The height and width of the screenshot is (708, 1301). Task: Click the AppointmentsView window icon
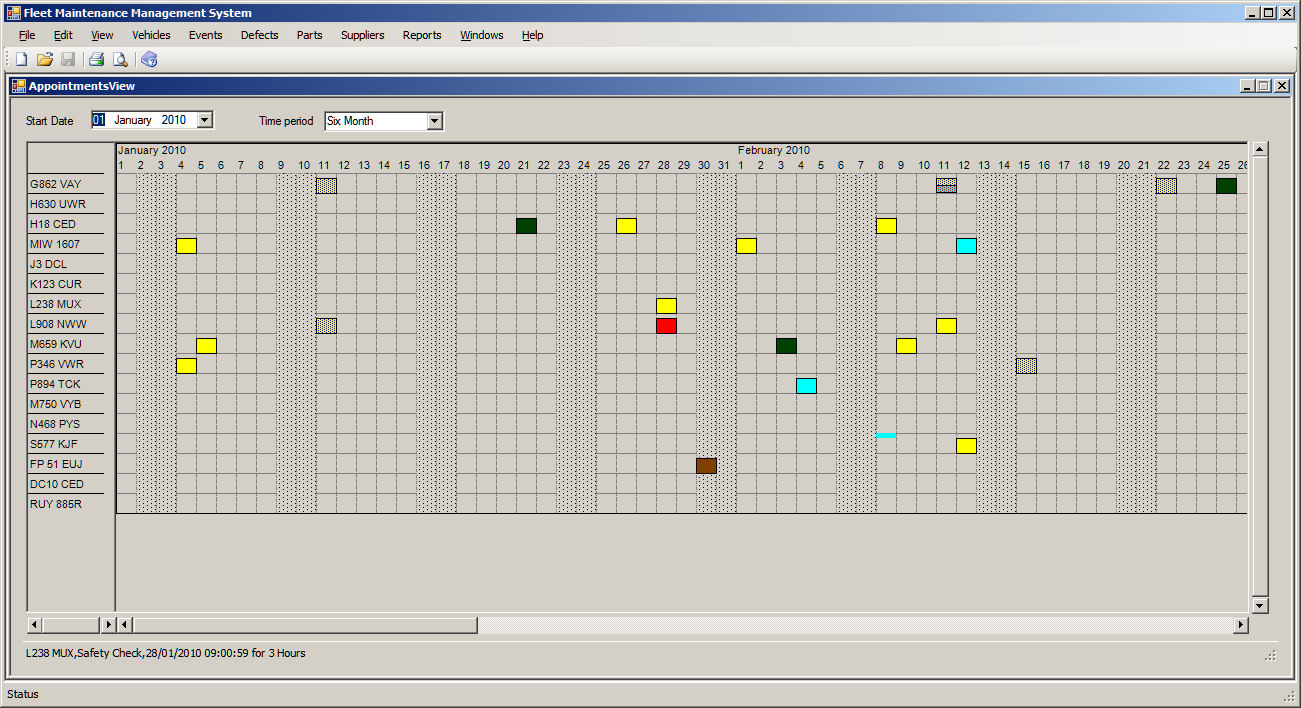19,86
